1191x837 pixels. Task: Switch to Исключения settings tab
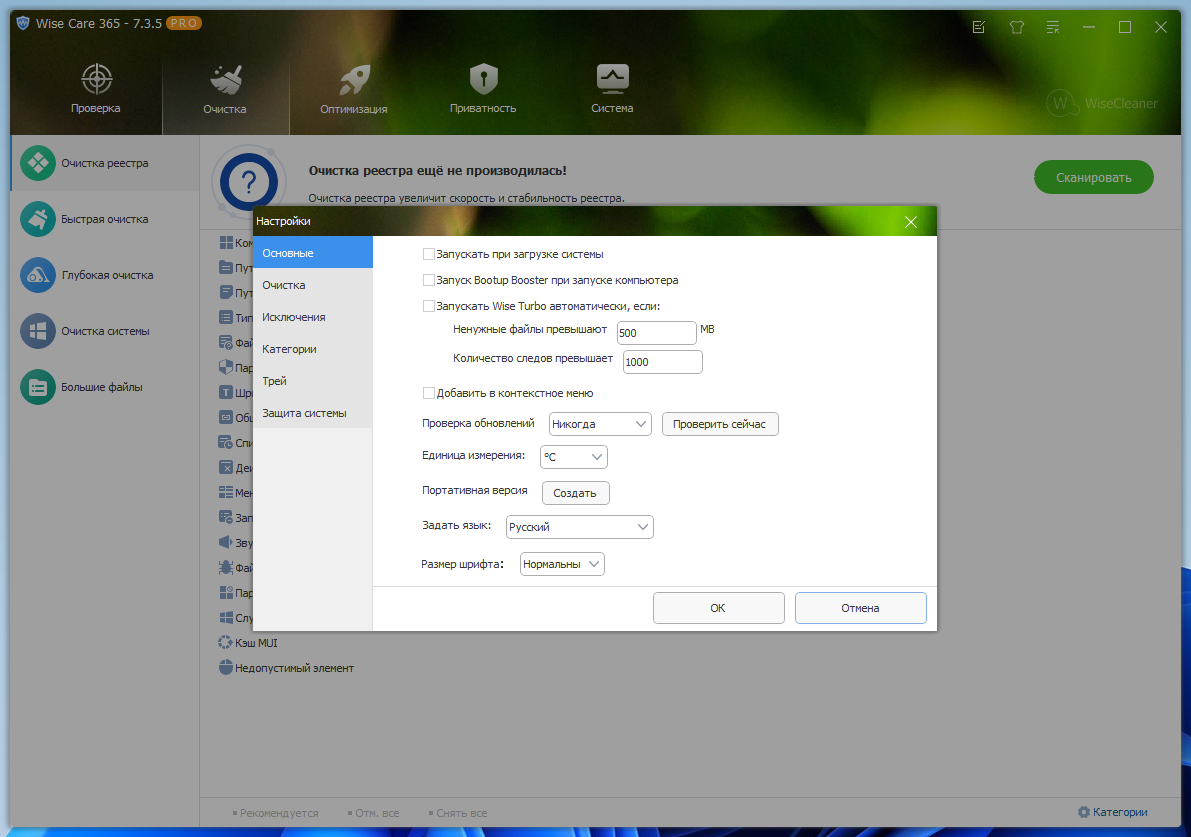(x=313, y=317)
